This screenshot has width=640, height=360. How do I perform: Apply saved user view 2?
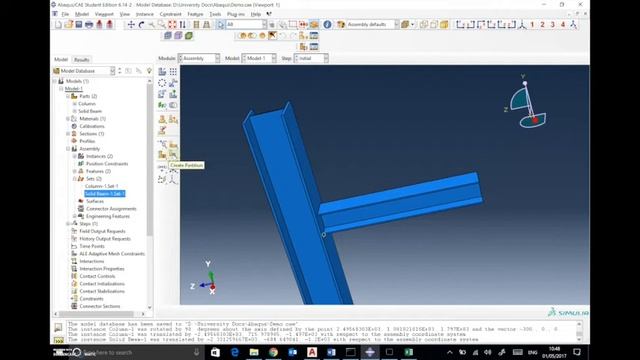pos(542,25)
